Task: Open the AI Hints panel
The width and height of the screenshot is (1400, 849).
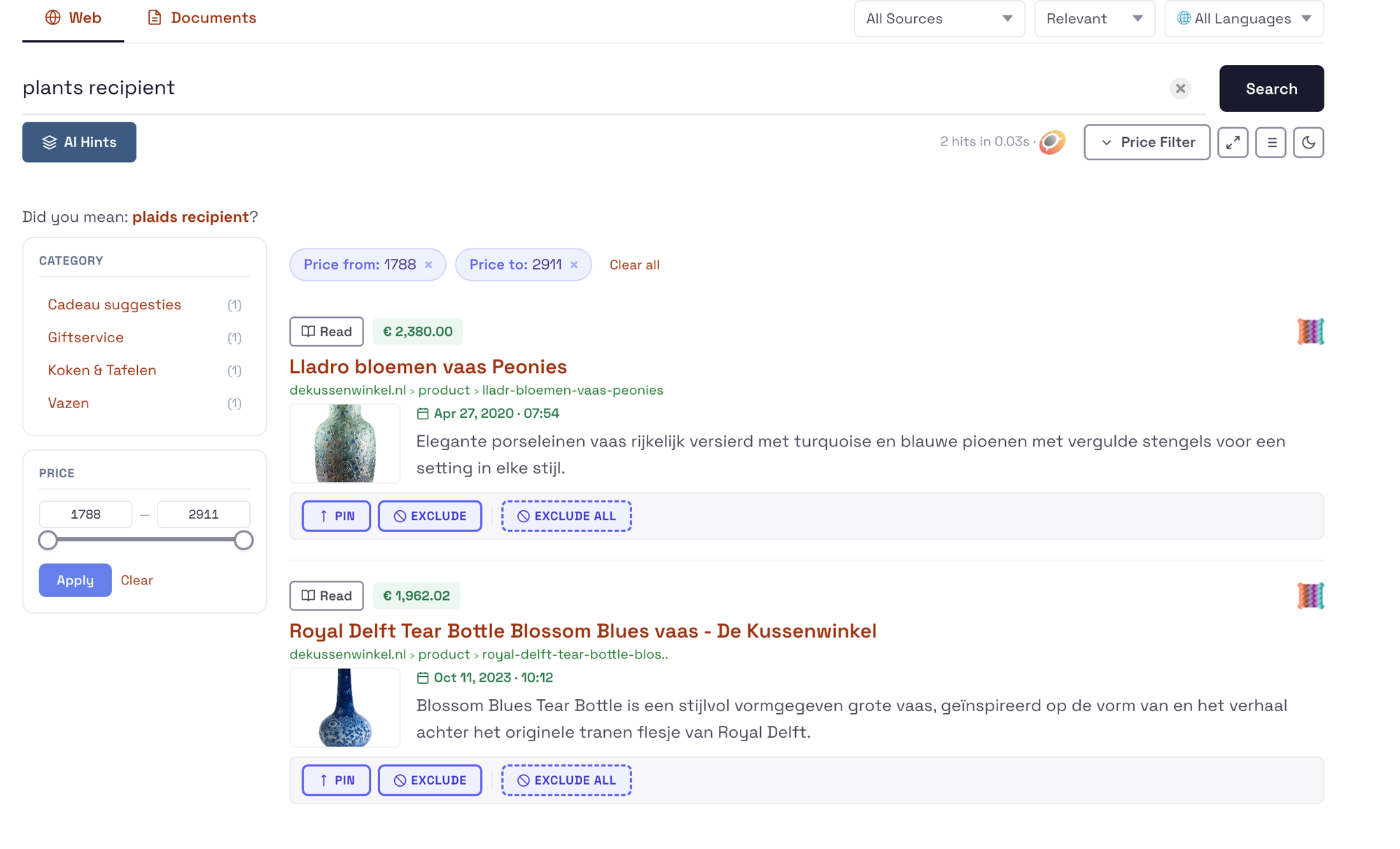Action: [x=79, y=142]
